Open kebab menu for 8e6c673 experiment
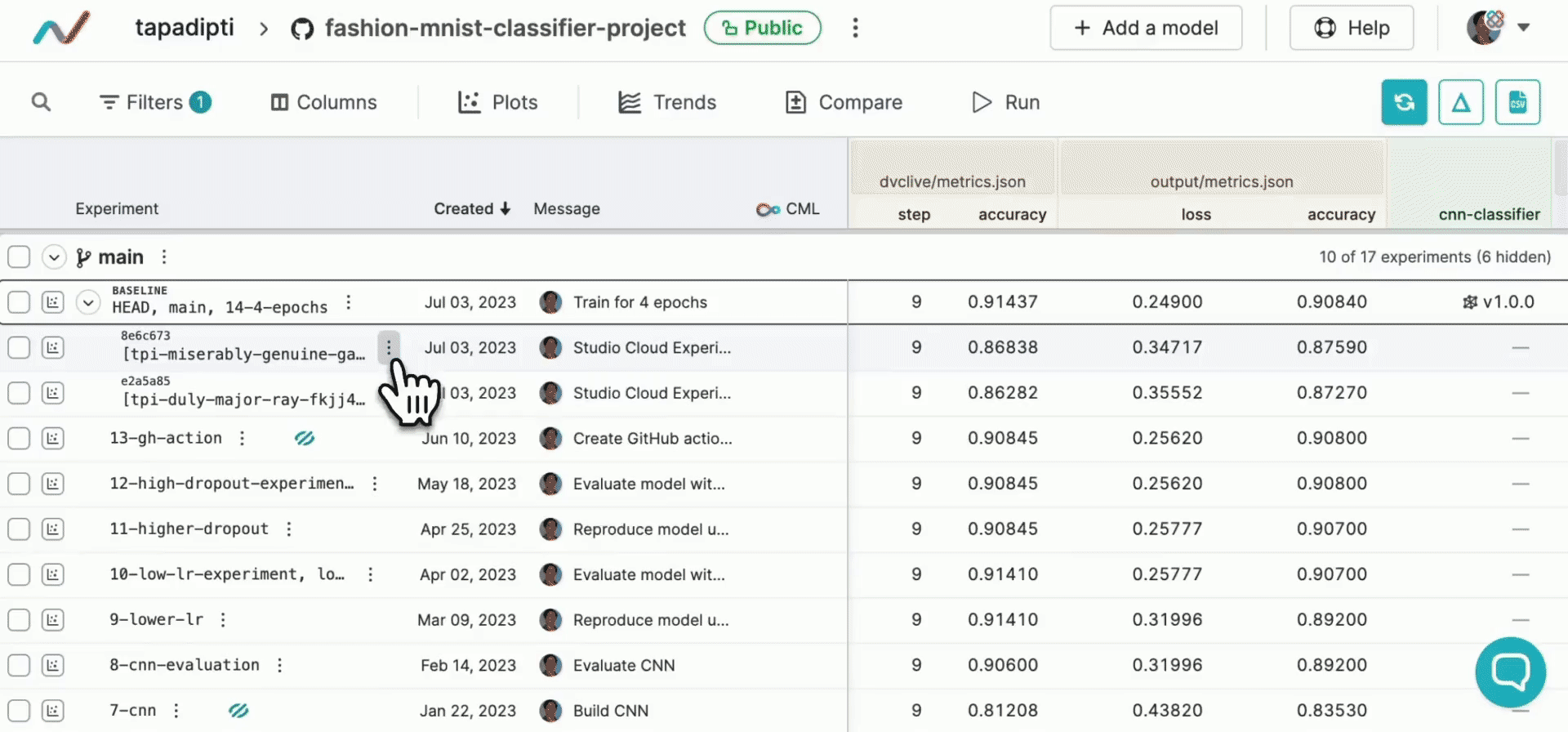 tap(389, 348)
